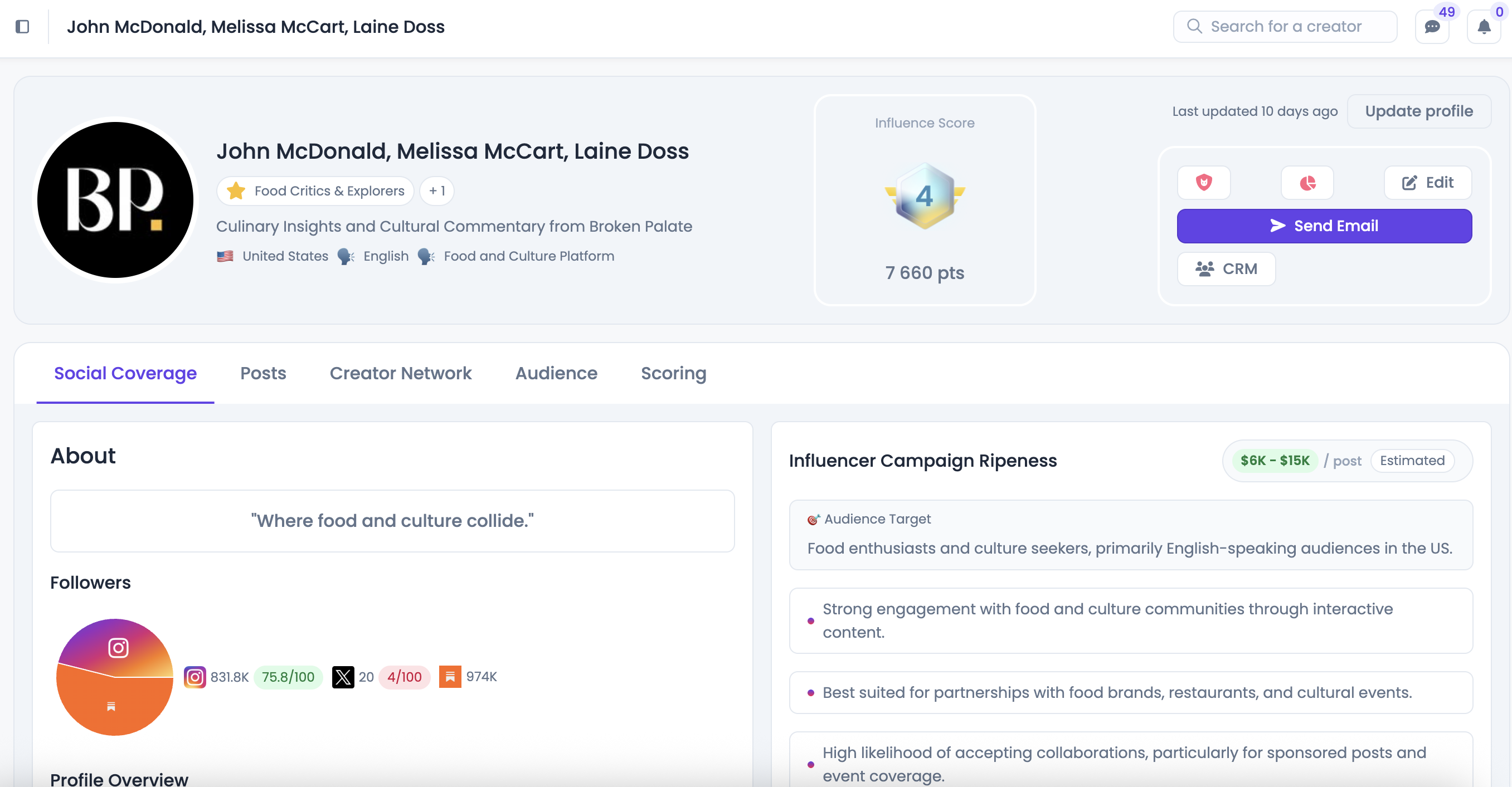Click the pie chart icon button
Image resolution: width=1512 pixels, height=787 pixels.
[x=1307, y=182]
